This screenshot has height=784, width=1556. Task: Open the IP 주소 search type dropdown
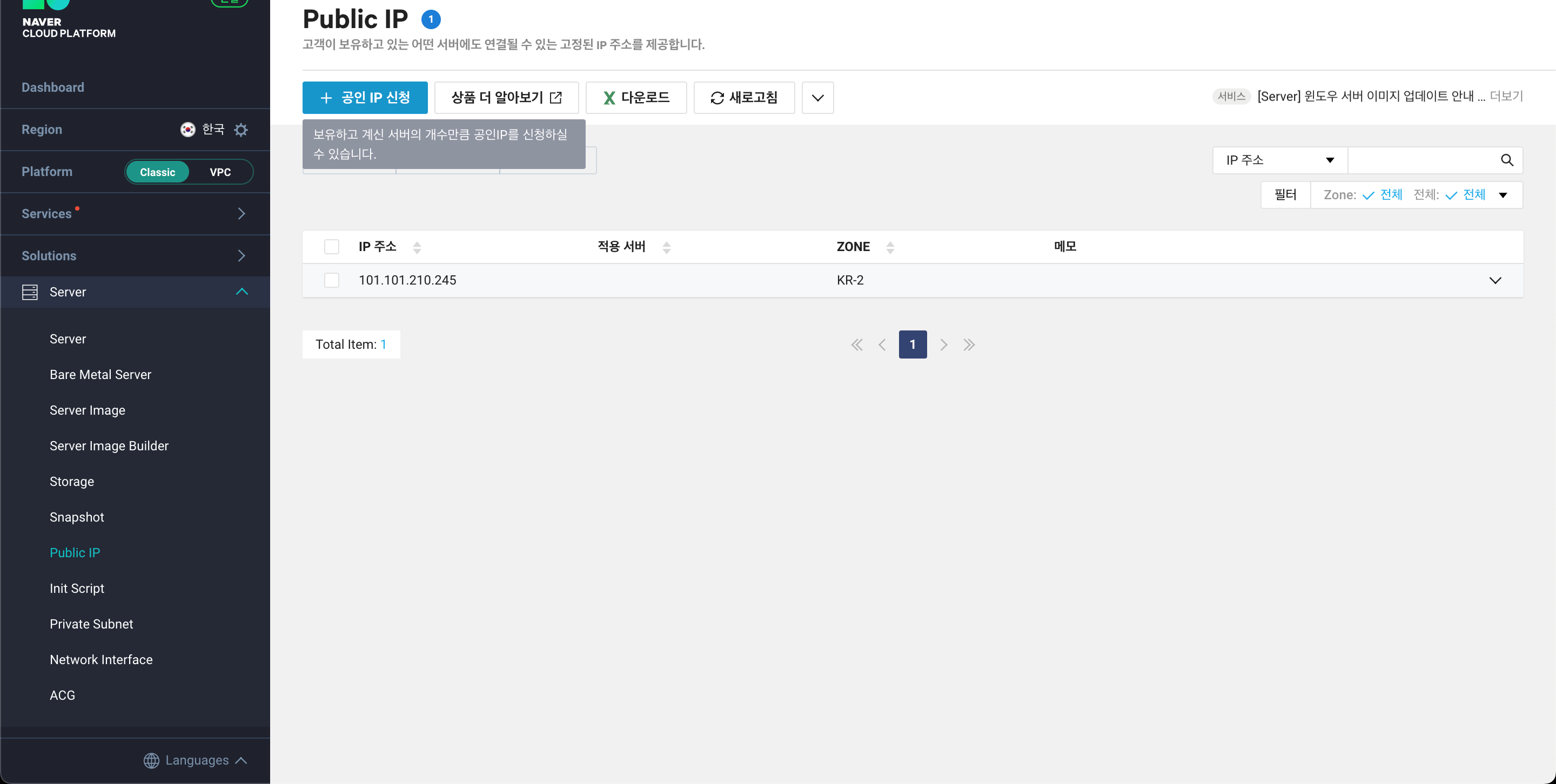[1279, 160]
